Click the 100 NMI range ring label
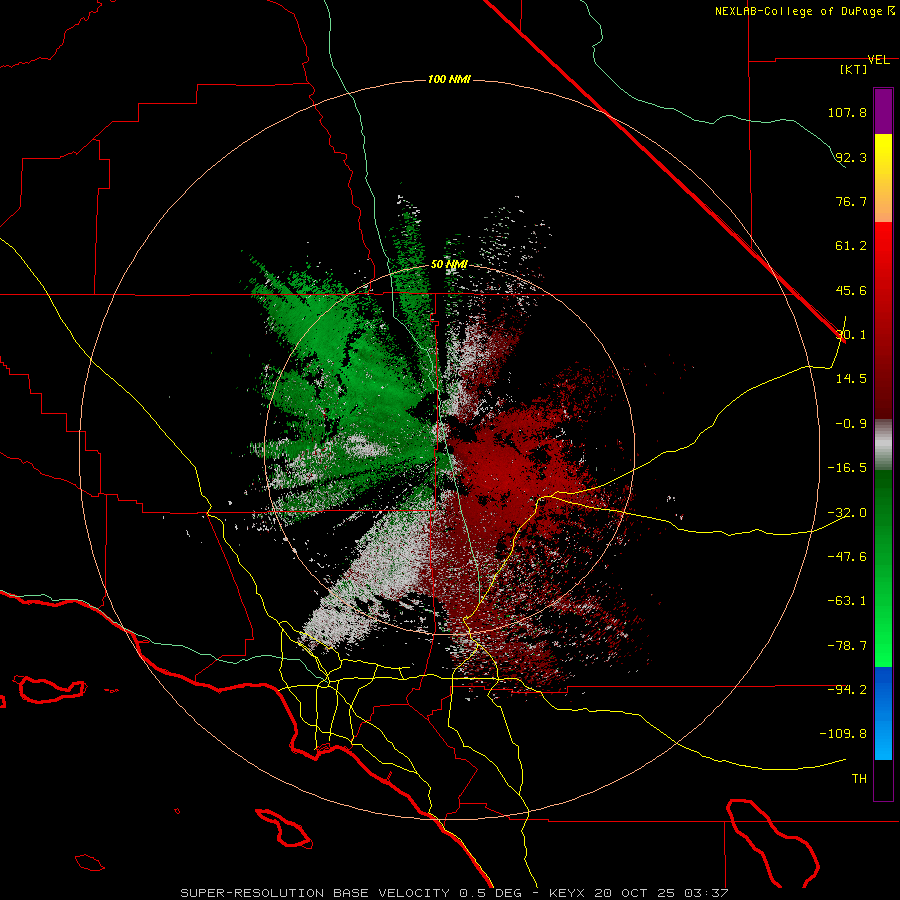Screen dimensions: 900x900 point(449,79)
